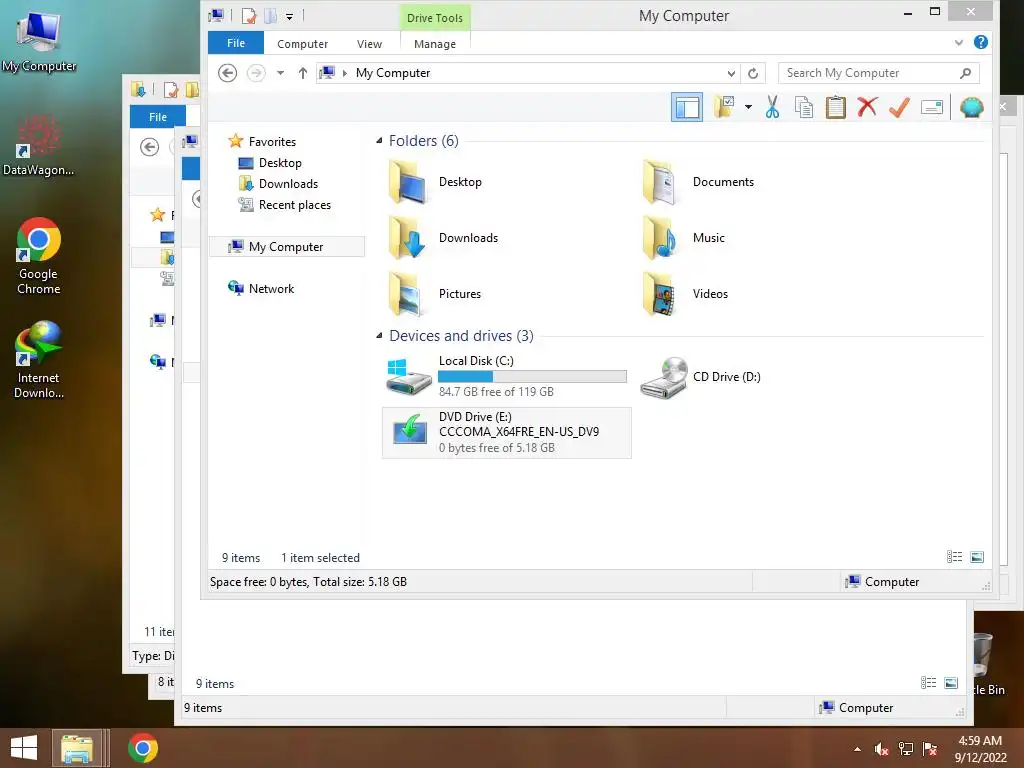Image resolution: width=1024 pixels, height=768 pixels.
Task: Select Downloads under Favorites
Action: pyautogui.click(x=278, y=184)
